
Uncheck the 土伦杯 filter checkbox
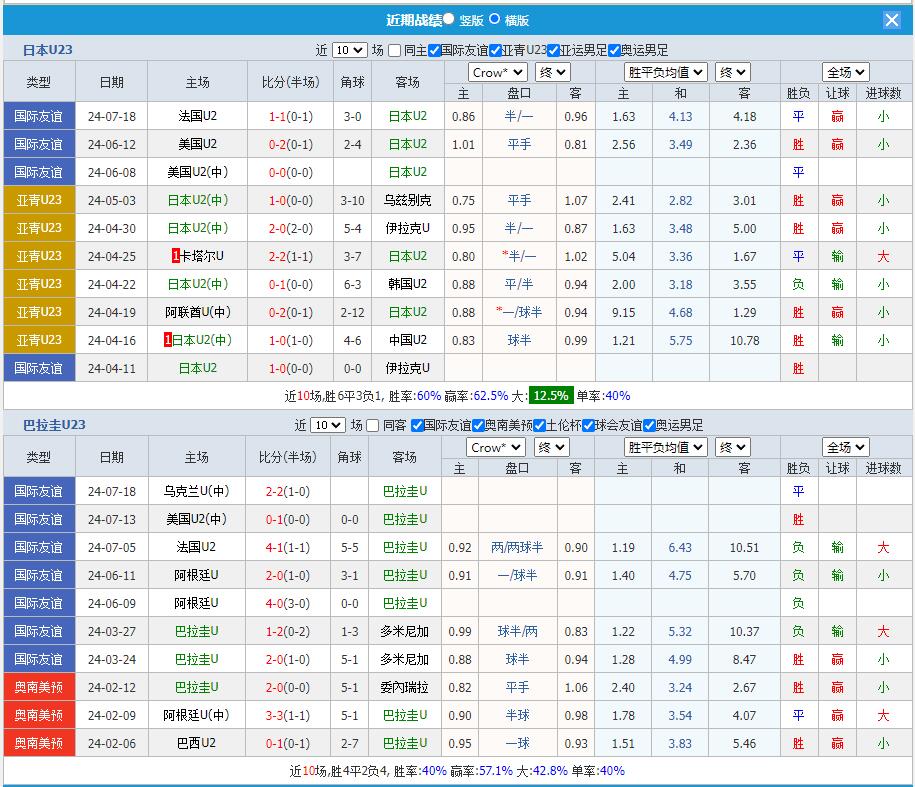(x=539, y=425)
